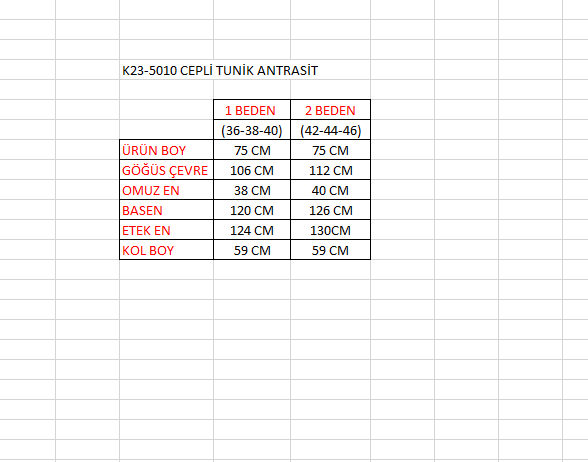The width and height of the screenshot is (588, 462).
Task: Select the GÖĞÜS ÇEVRE row label
Action: point(166,170)
